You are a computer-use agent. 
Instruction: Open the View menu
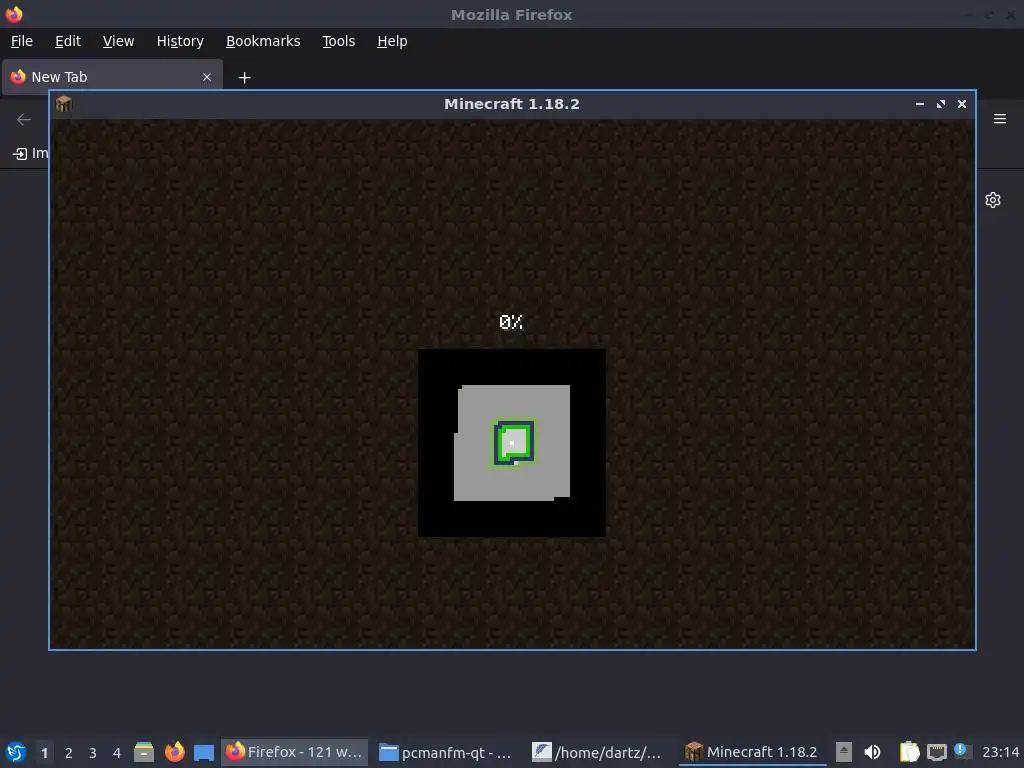(x=118, y=41)
